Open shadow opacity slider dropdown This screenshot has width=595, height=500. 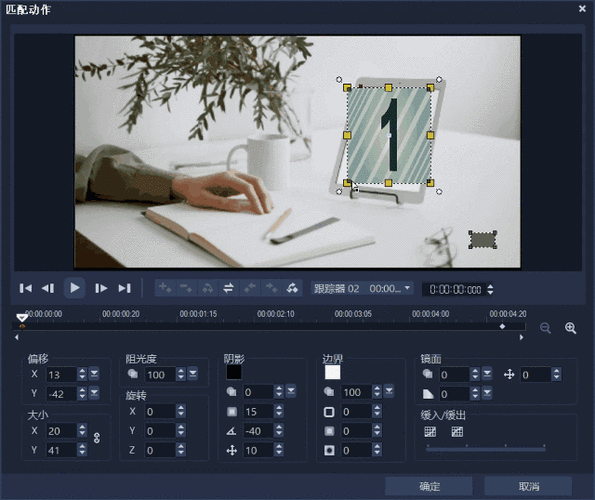pyautogui.click(x=291, y=391)
